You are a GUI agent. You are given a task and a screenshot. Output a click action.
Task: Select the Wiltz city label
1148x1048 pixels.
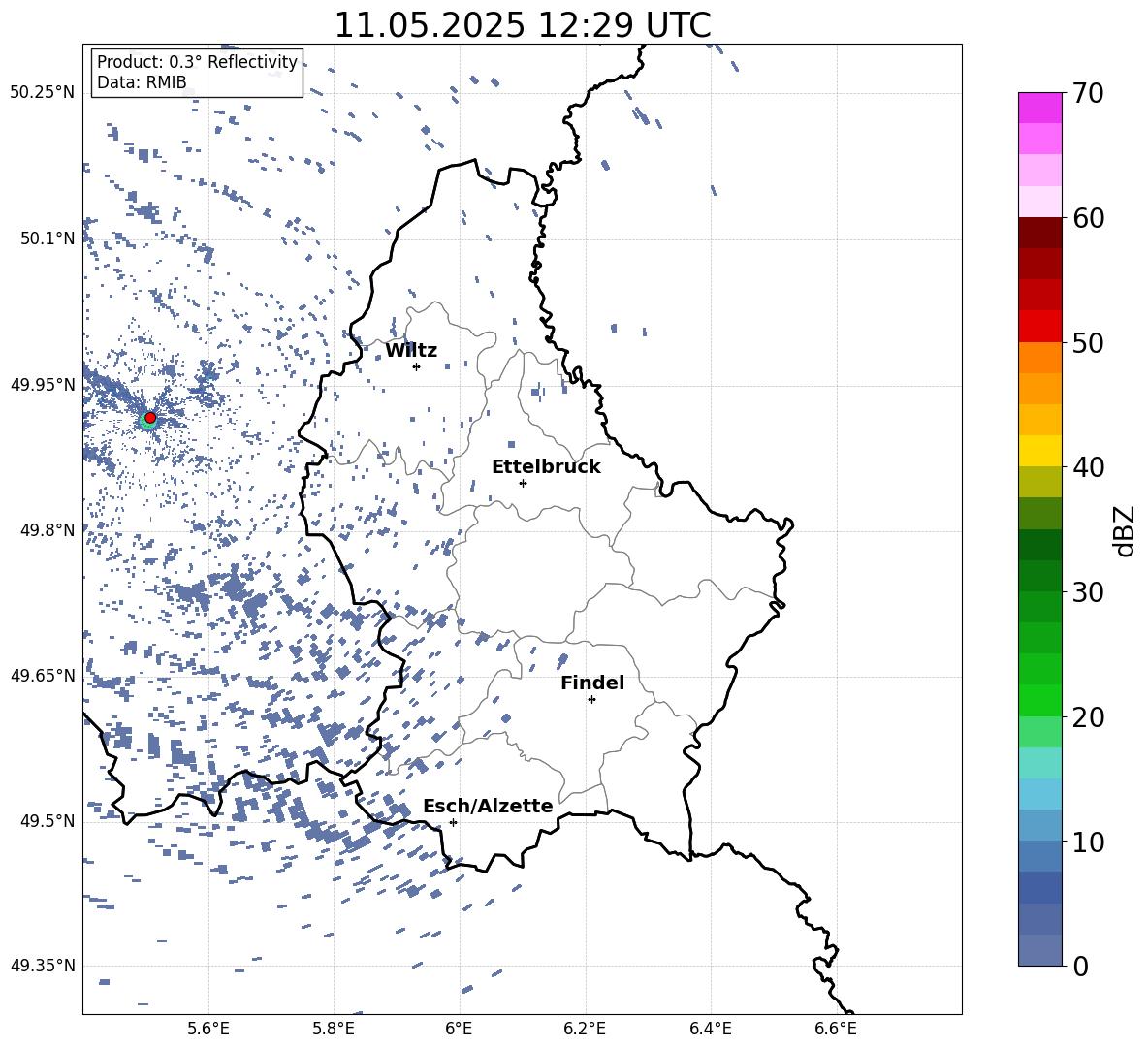click(x=411, y=351)
